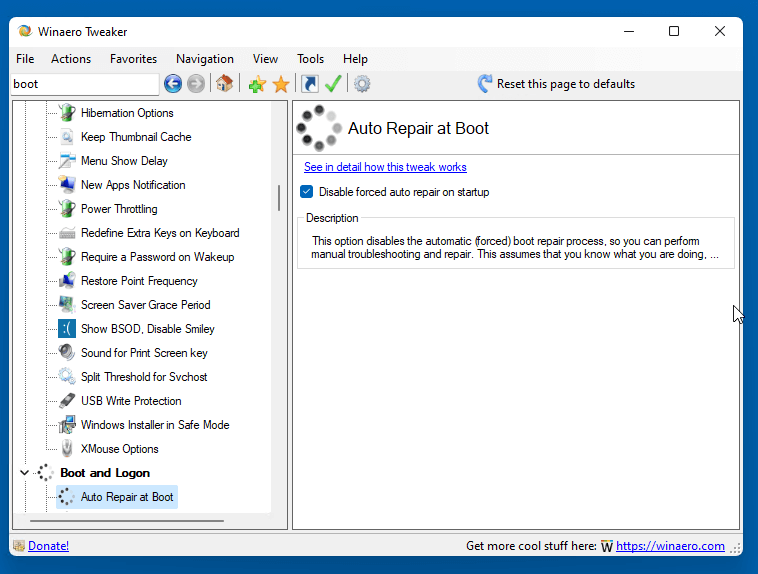Click the Keep Thumbnail Cache icon

(67, 137)
